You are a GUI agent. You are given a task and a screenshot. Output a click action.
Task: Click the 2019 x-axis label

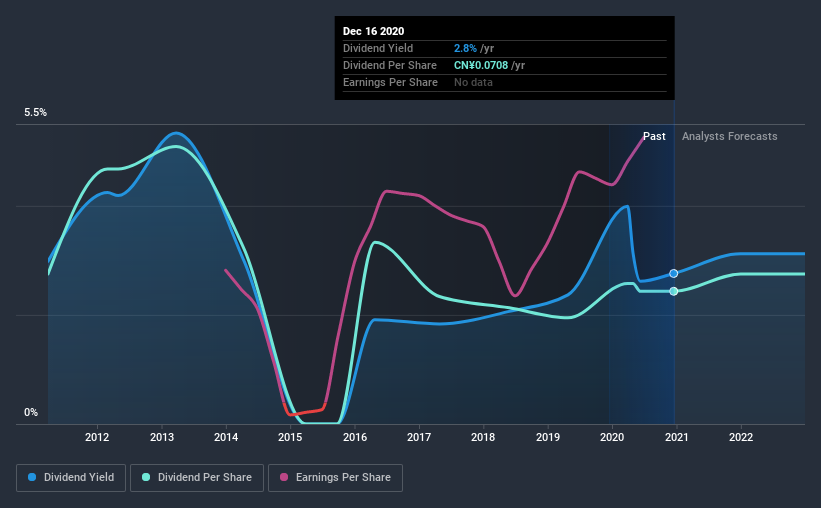coord(548,437)
